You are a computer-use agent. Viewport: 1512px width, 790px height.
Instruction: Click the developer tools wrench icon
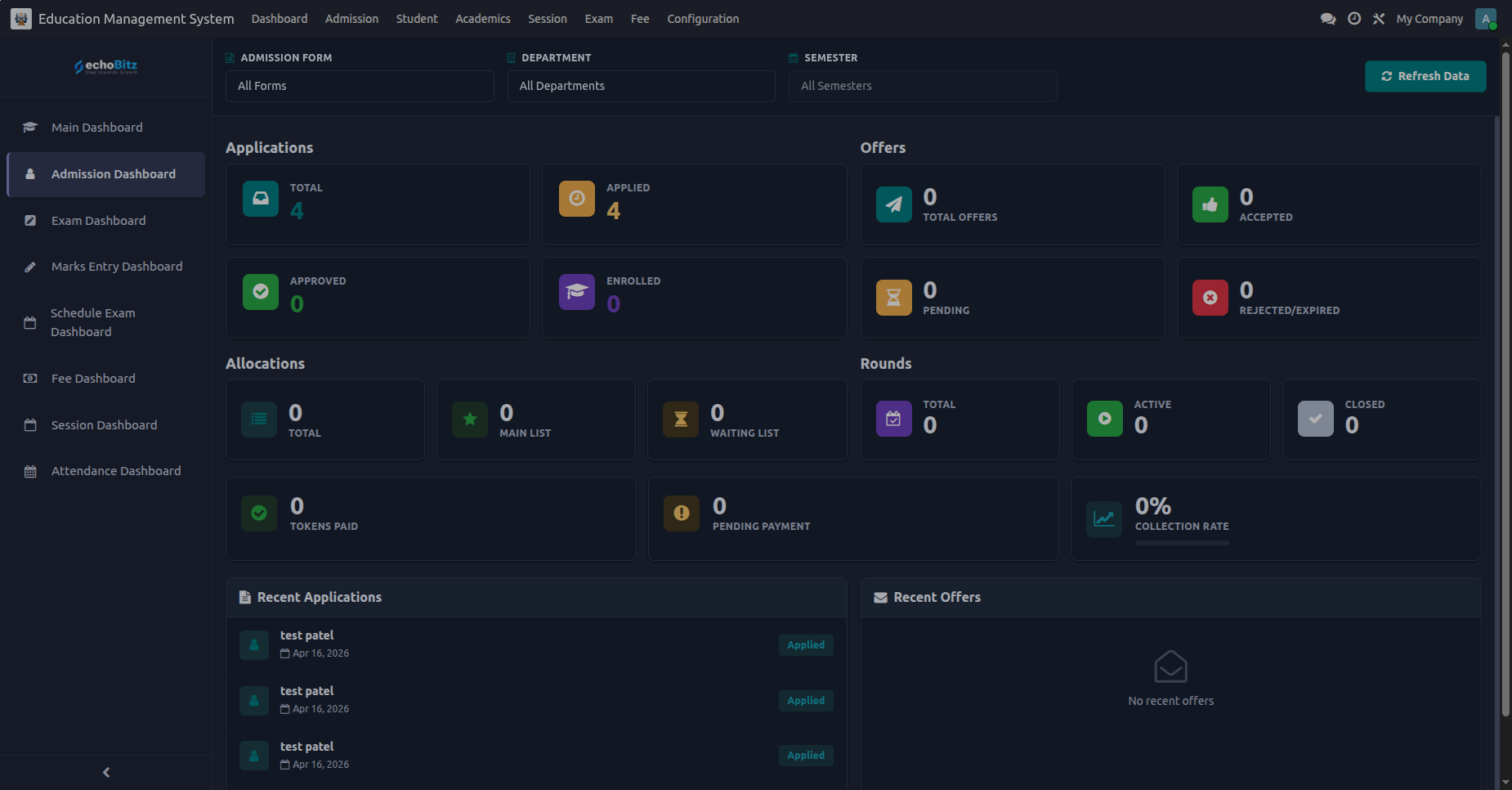pos(1379,19)
